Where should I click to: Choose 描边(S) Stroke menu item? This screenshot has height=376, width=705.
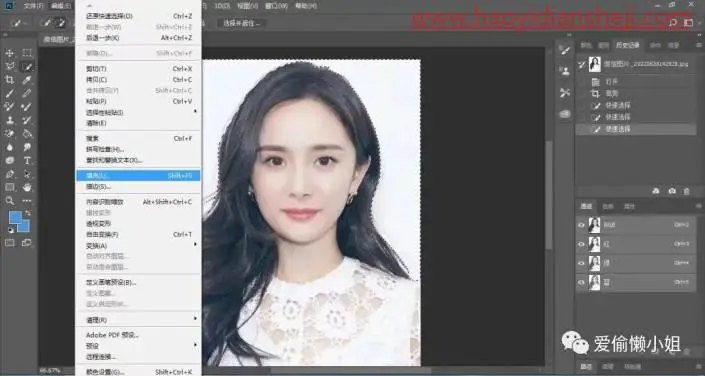(x=138, y=187)
